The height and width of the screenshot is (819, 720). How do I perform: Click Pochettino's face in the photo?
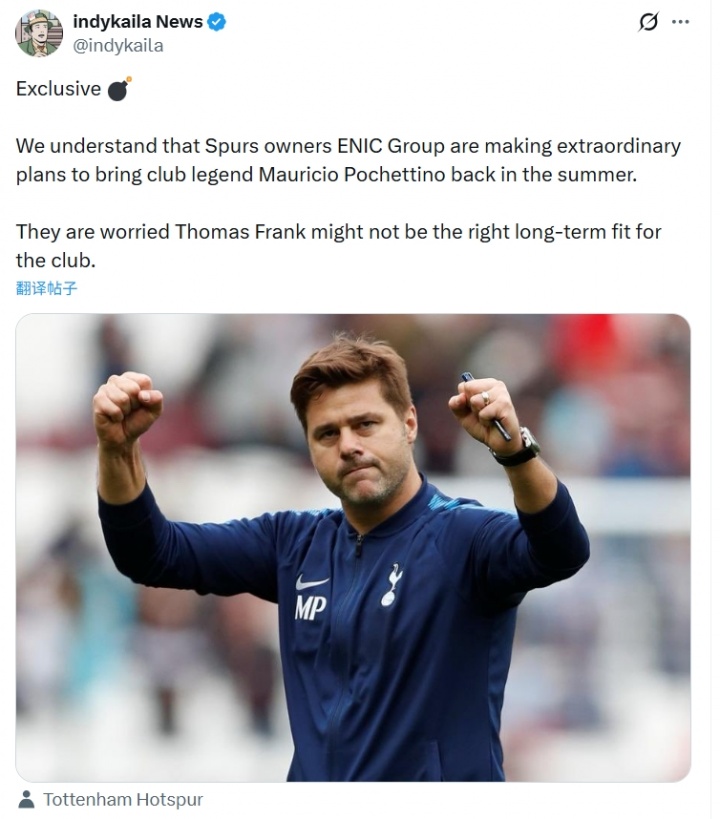(x=360, y=435)
